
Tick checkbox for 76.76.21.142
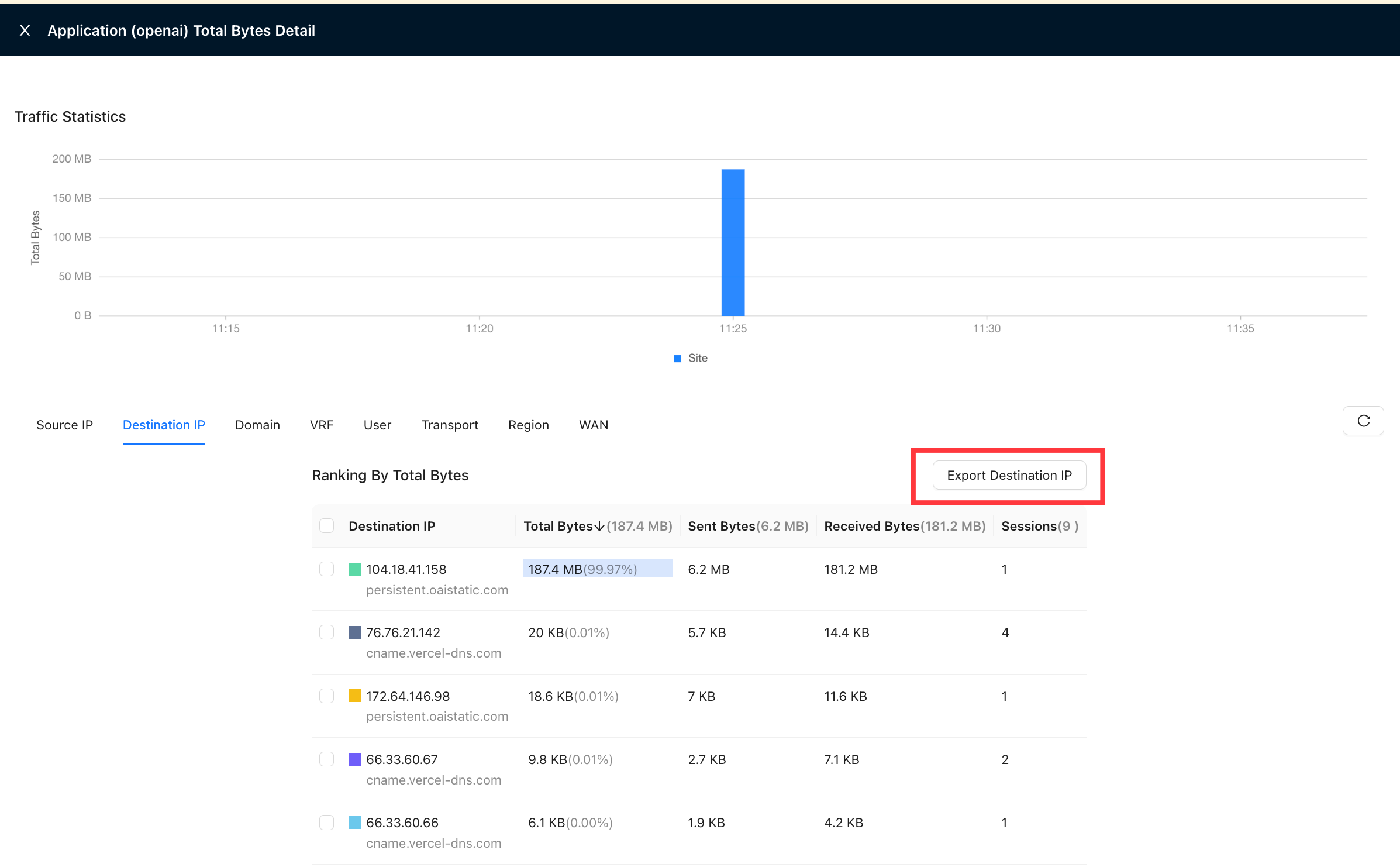pos(327,632)
